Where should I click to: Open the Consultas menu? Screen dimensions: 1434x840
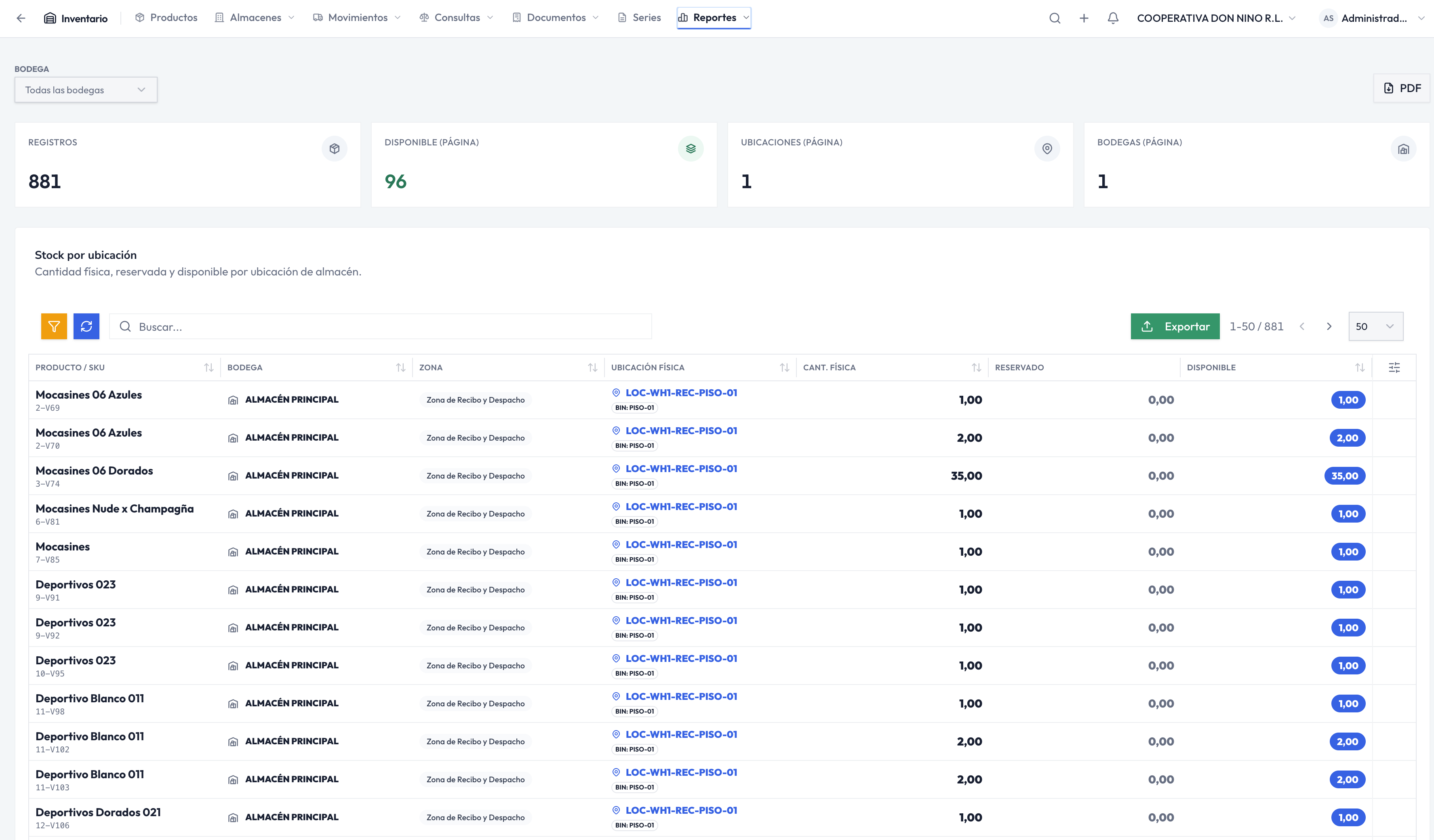[456, 18]
